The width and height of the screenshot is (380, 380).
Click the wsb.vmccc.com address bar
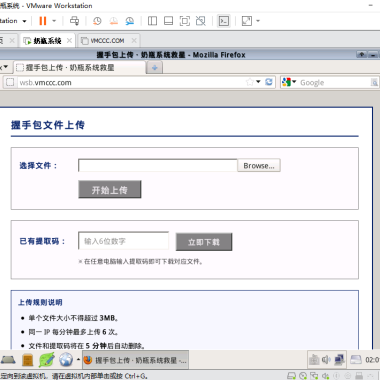coord(130,82)
